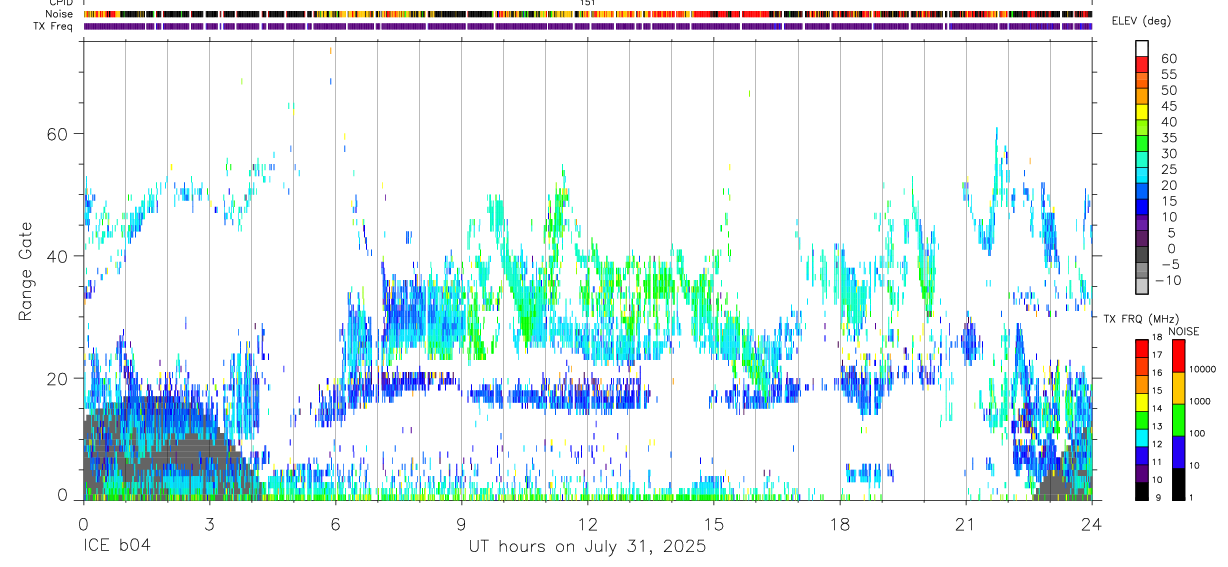The image size is (1228, 567).
Task: Click the 10000 label on the NOISE scale
Action: (x=1203, y=369)
